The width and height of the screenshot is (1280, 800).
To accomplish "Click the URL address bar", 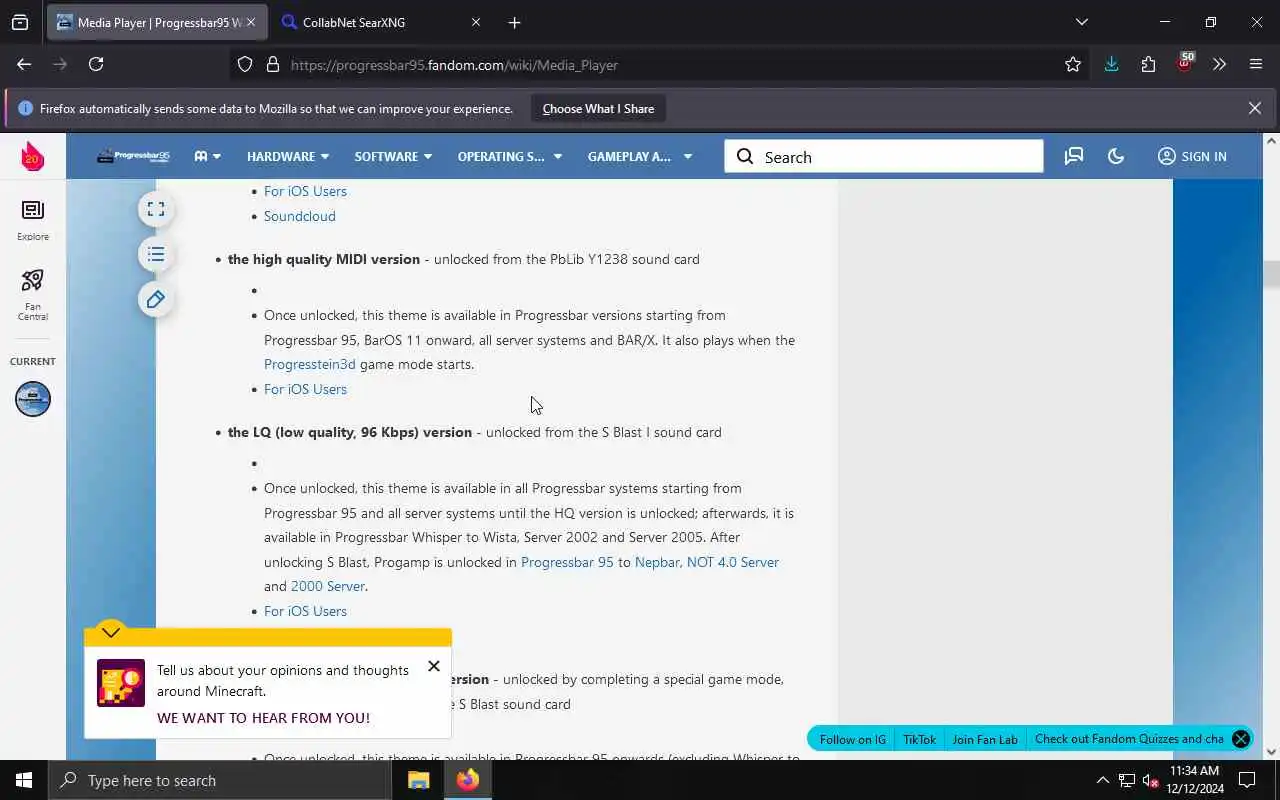I will (x=660, y=65).
